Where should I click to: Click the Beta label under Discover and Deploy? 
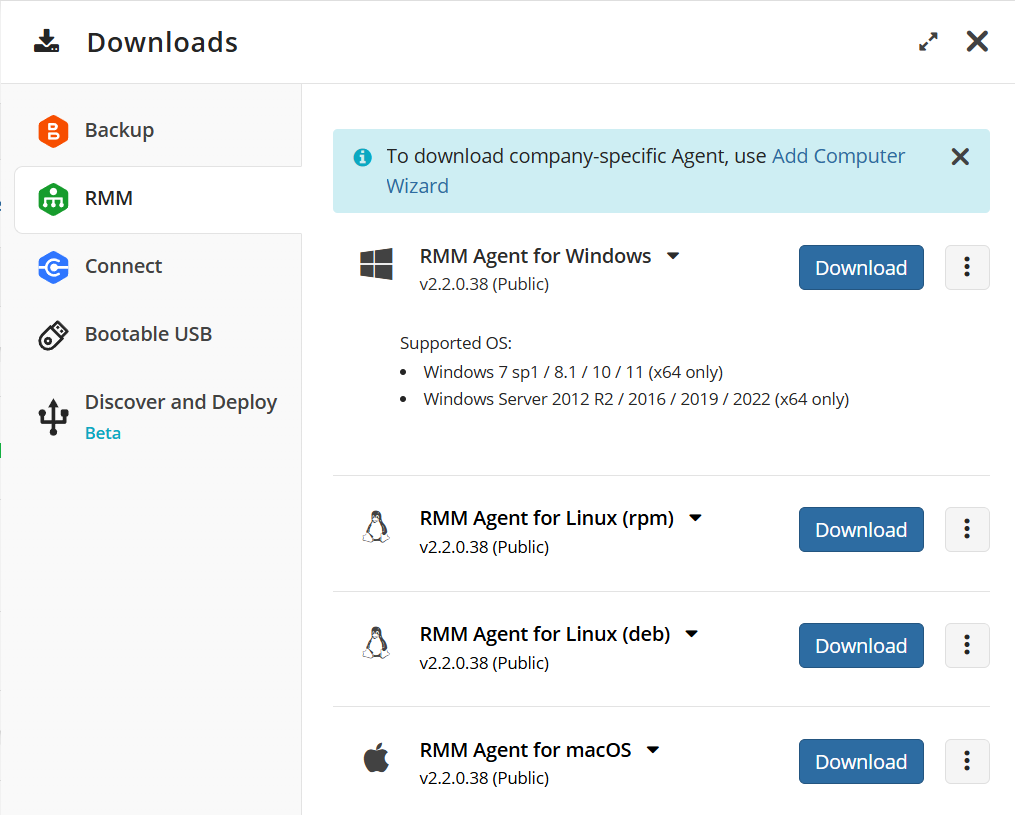point(103,433)
